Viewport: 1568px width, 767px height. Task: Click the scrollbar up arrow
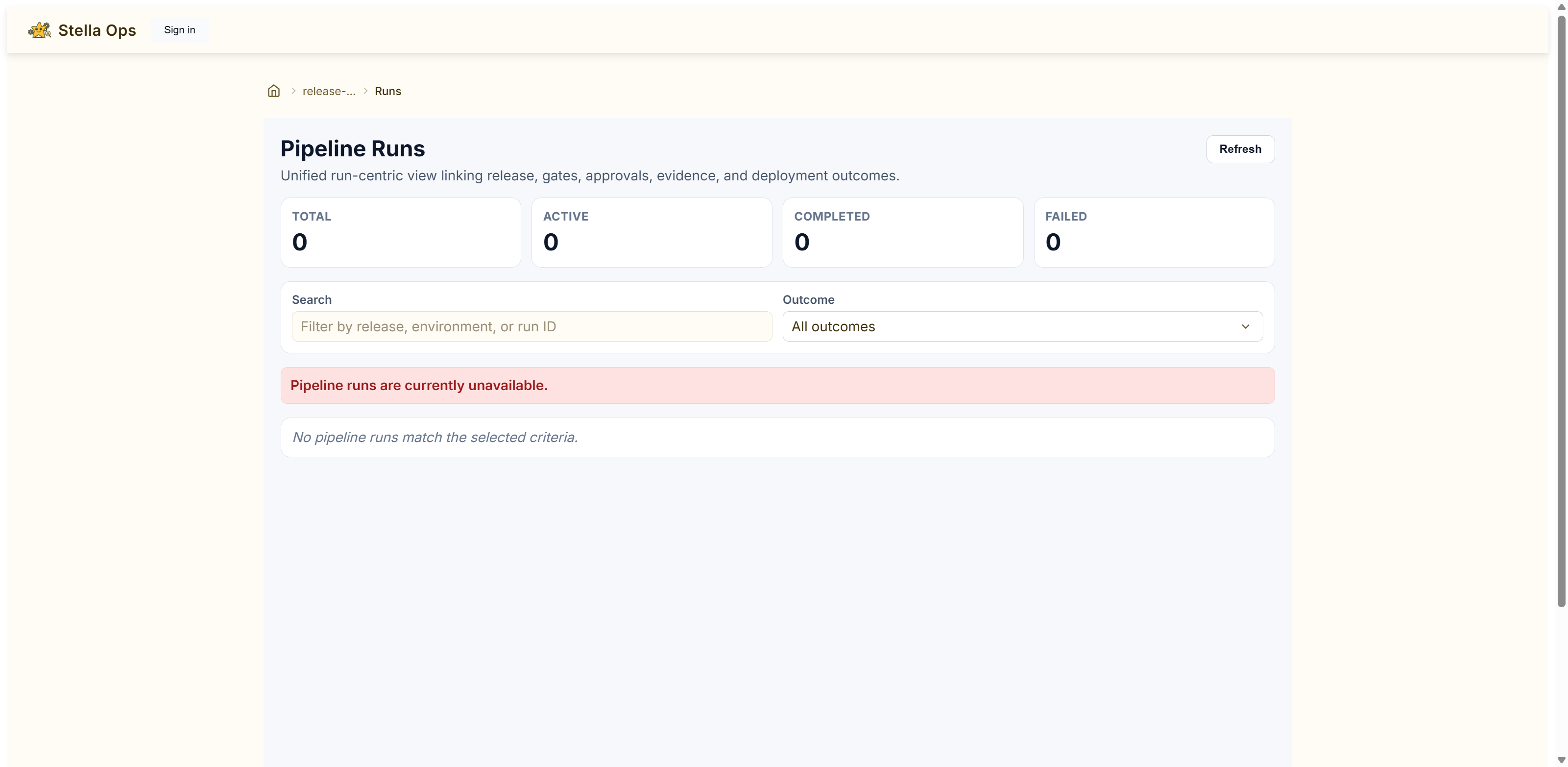pyautogui.click(x=1561, y=7)
